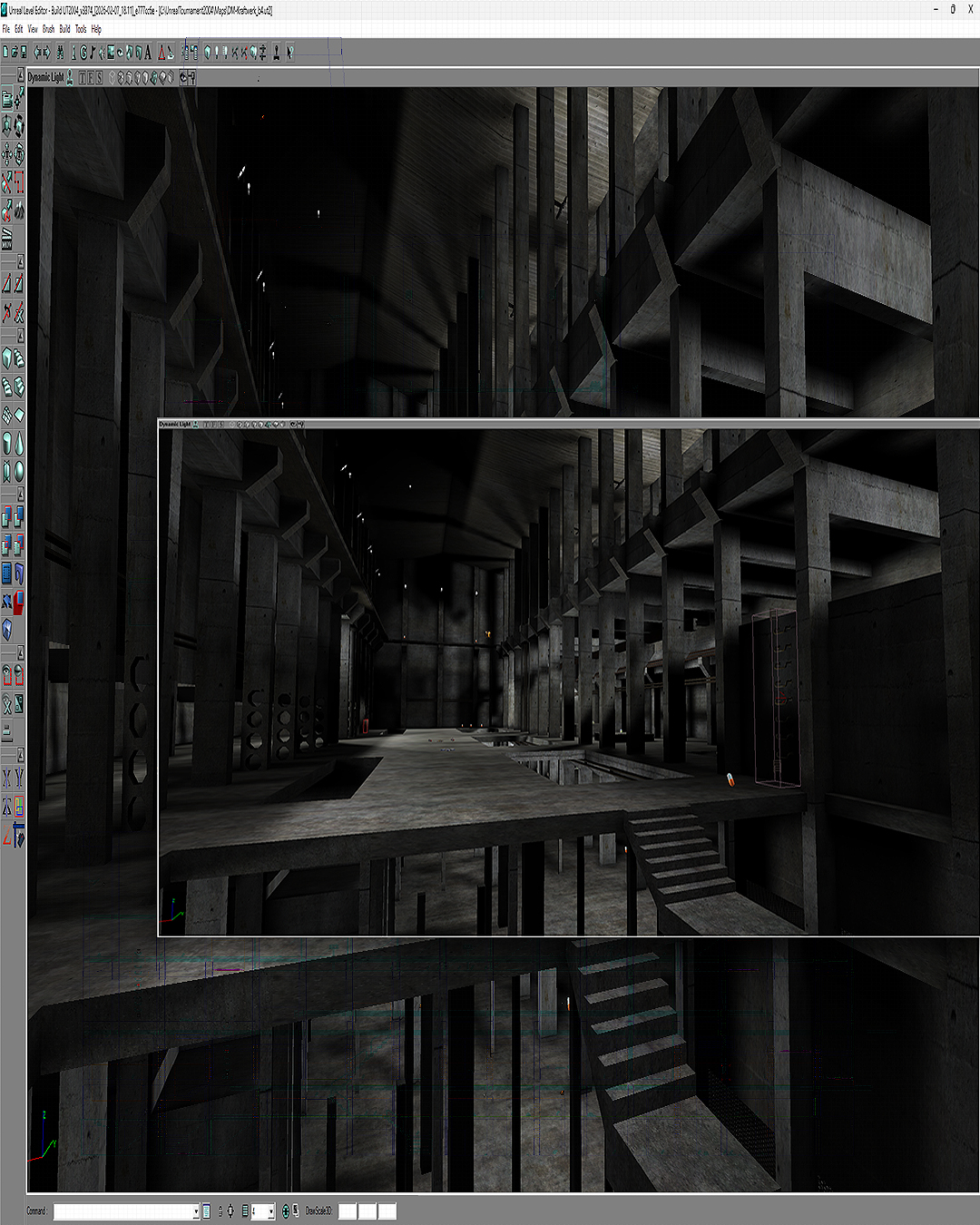Select the Camera Movement tool
This screenshot has height=1225, width=980.
coord(7,98)
